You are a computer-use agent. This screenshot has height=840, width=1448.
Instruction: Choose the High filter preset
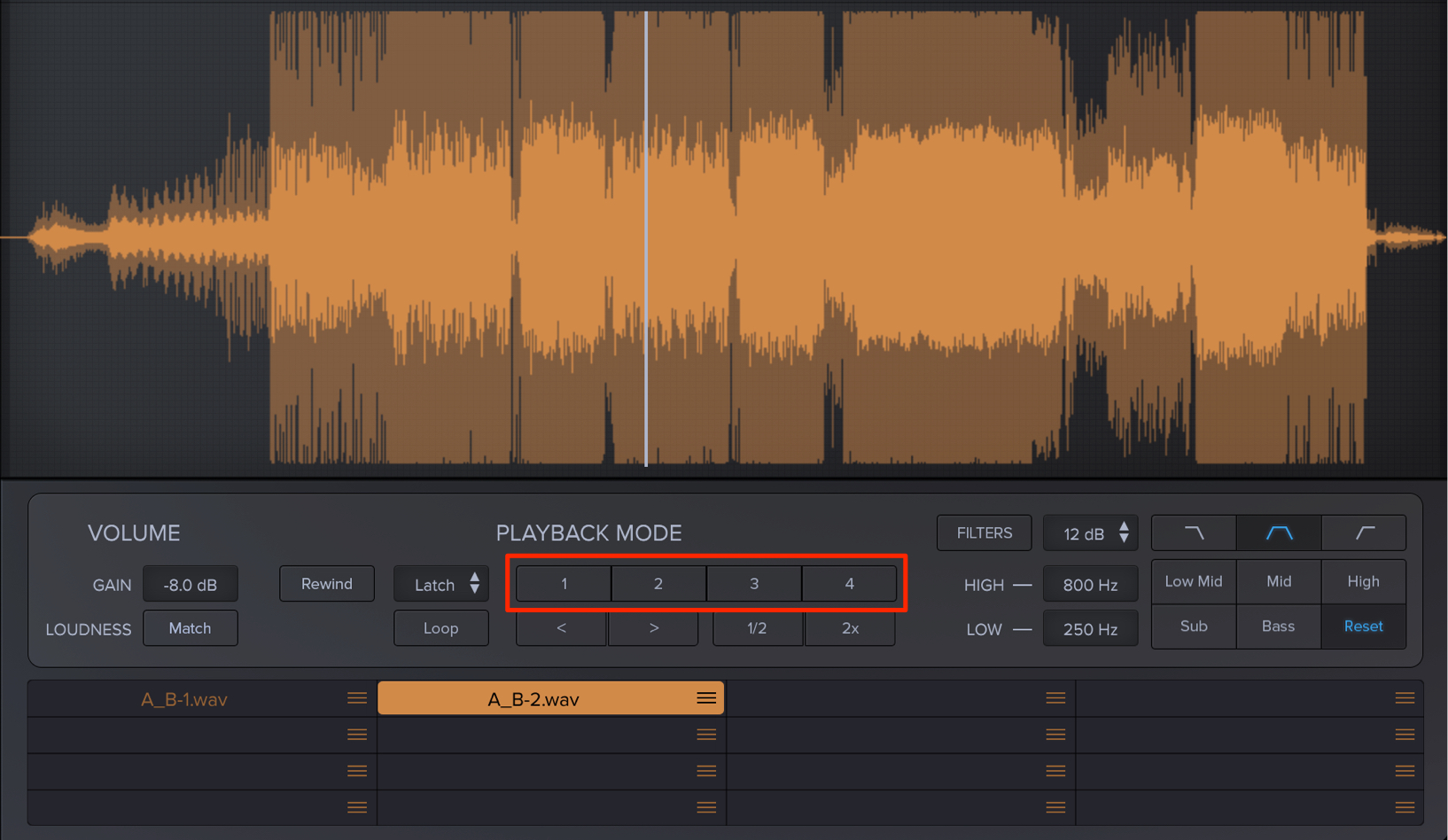(x=1364, y=581)
